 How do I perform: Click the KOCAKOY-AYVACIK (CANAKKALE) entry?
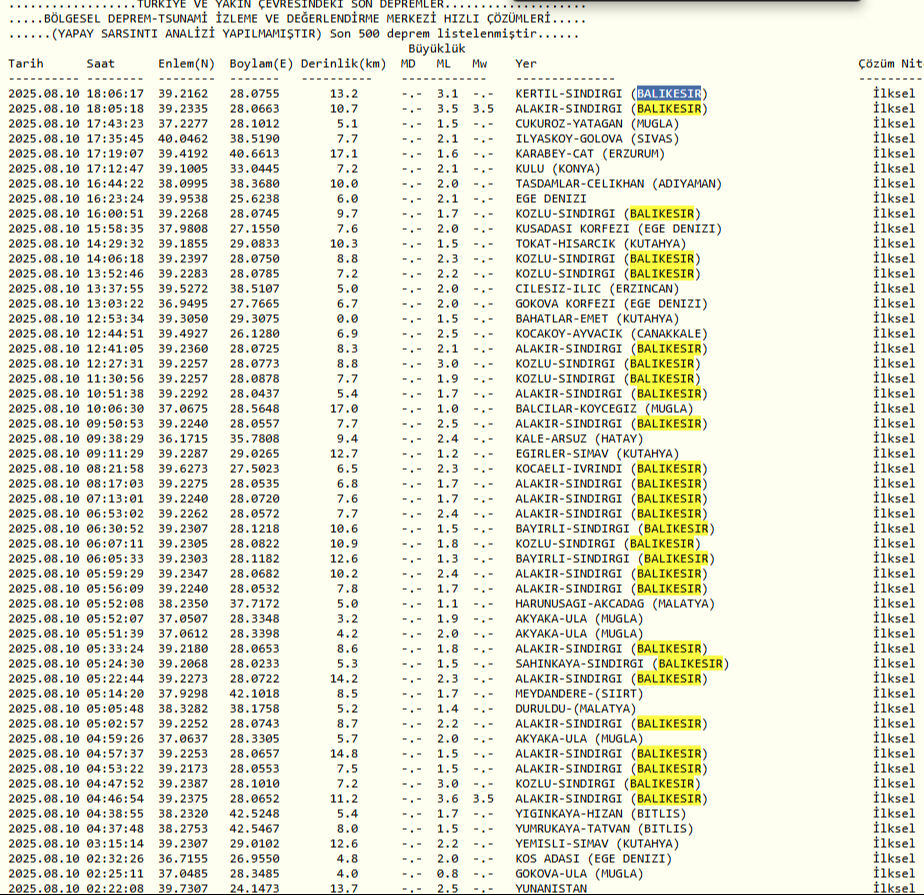[610, 334]
